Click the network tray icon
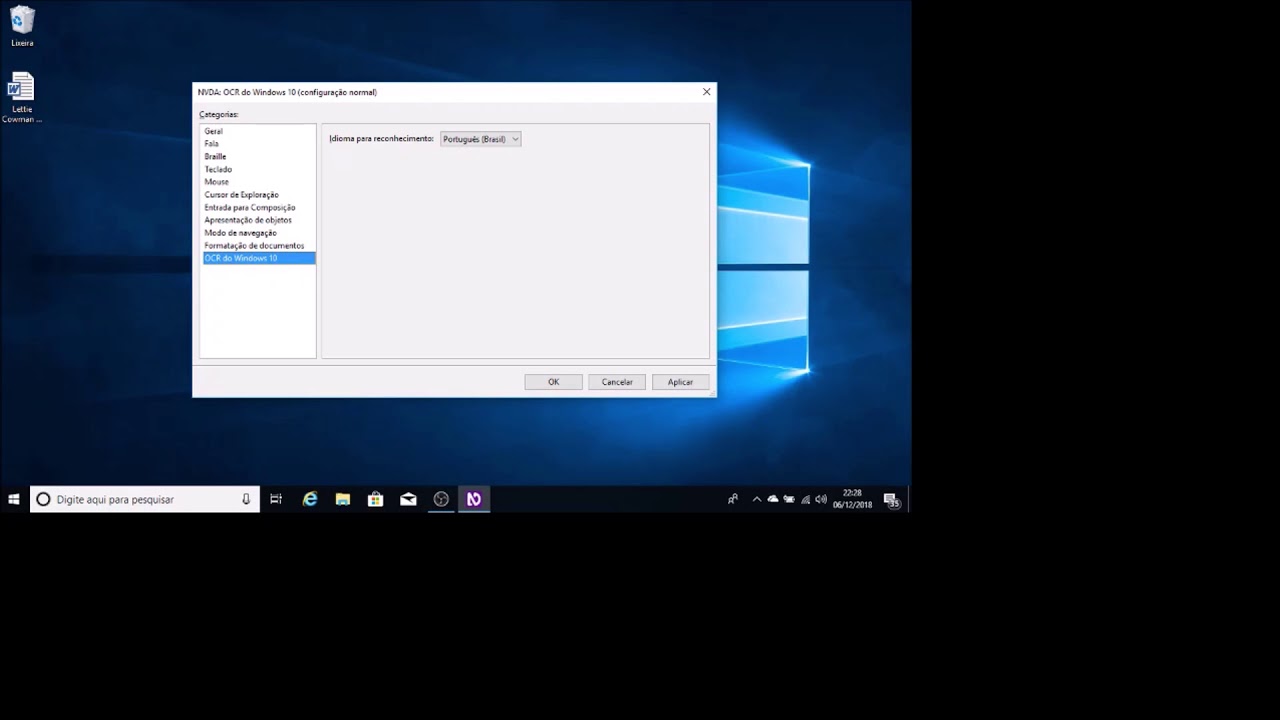The height and width of the screenshot is (720, 1280). point(805,499)
